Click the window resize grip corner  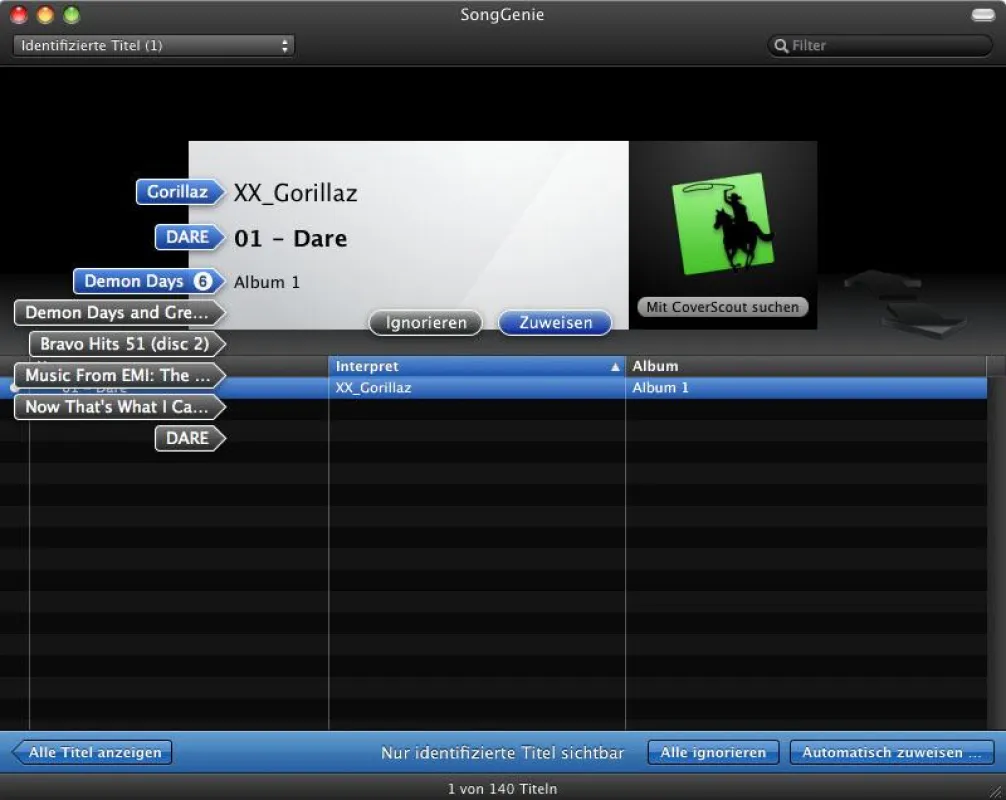996,791
